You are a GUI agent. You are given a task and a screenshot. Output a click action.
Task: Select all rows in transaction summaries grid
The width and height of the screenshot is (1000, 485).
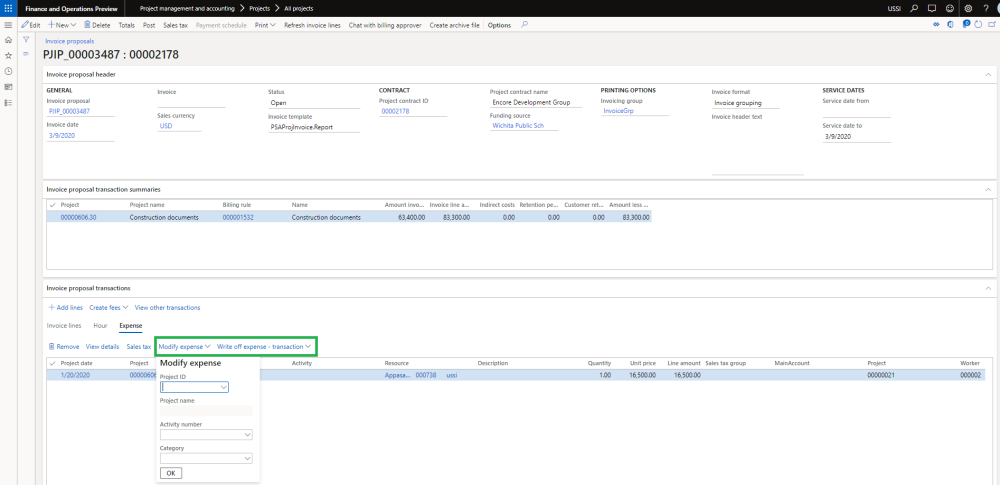click(x=53, y=205)
